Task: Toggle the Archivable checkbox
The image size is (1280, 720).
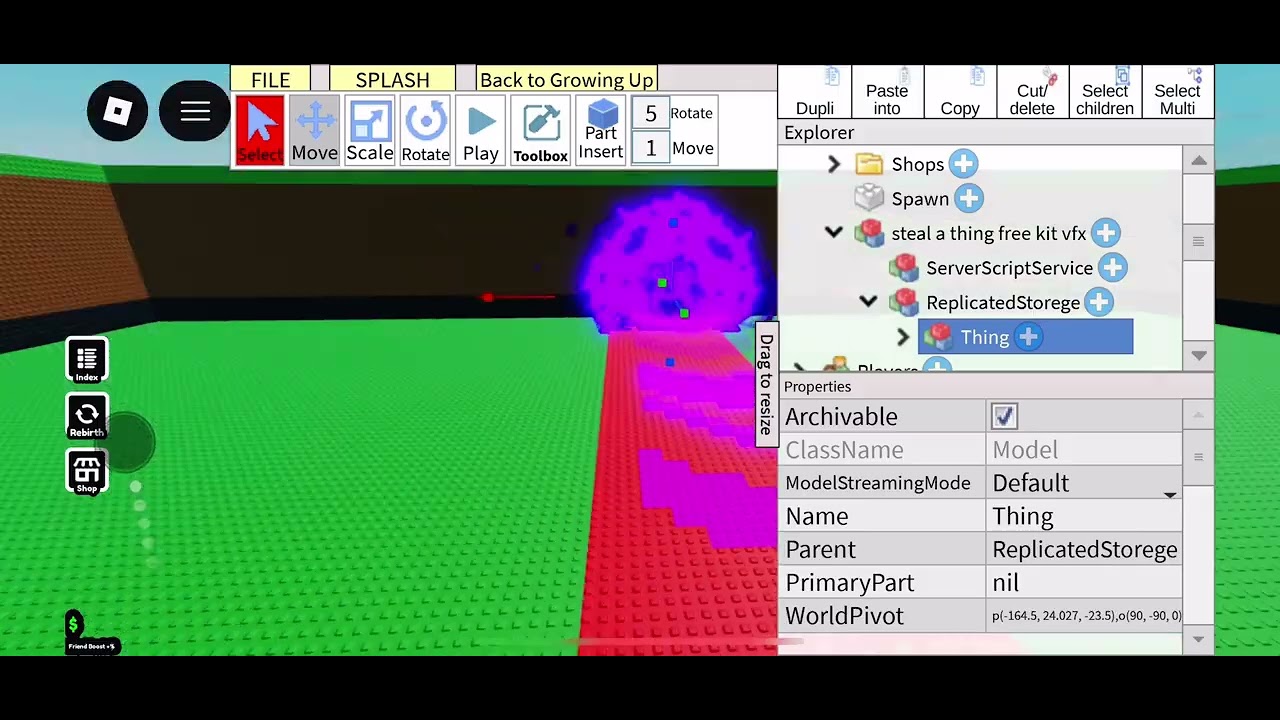Action: tap(1004, 416)
